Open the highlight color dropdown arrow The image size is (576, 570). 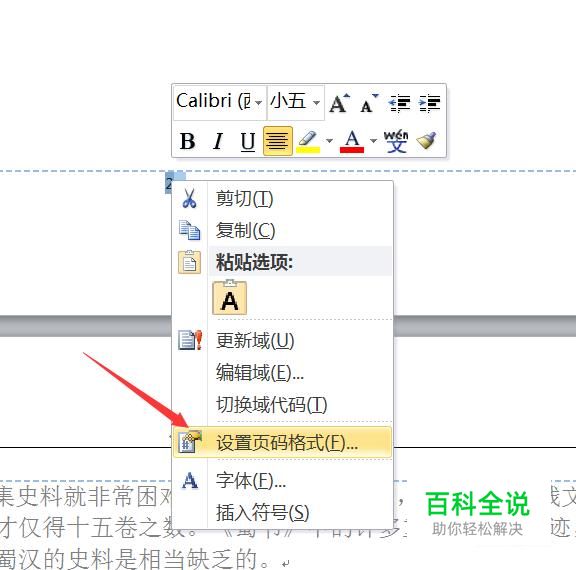(330, 141)
